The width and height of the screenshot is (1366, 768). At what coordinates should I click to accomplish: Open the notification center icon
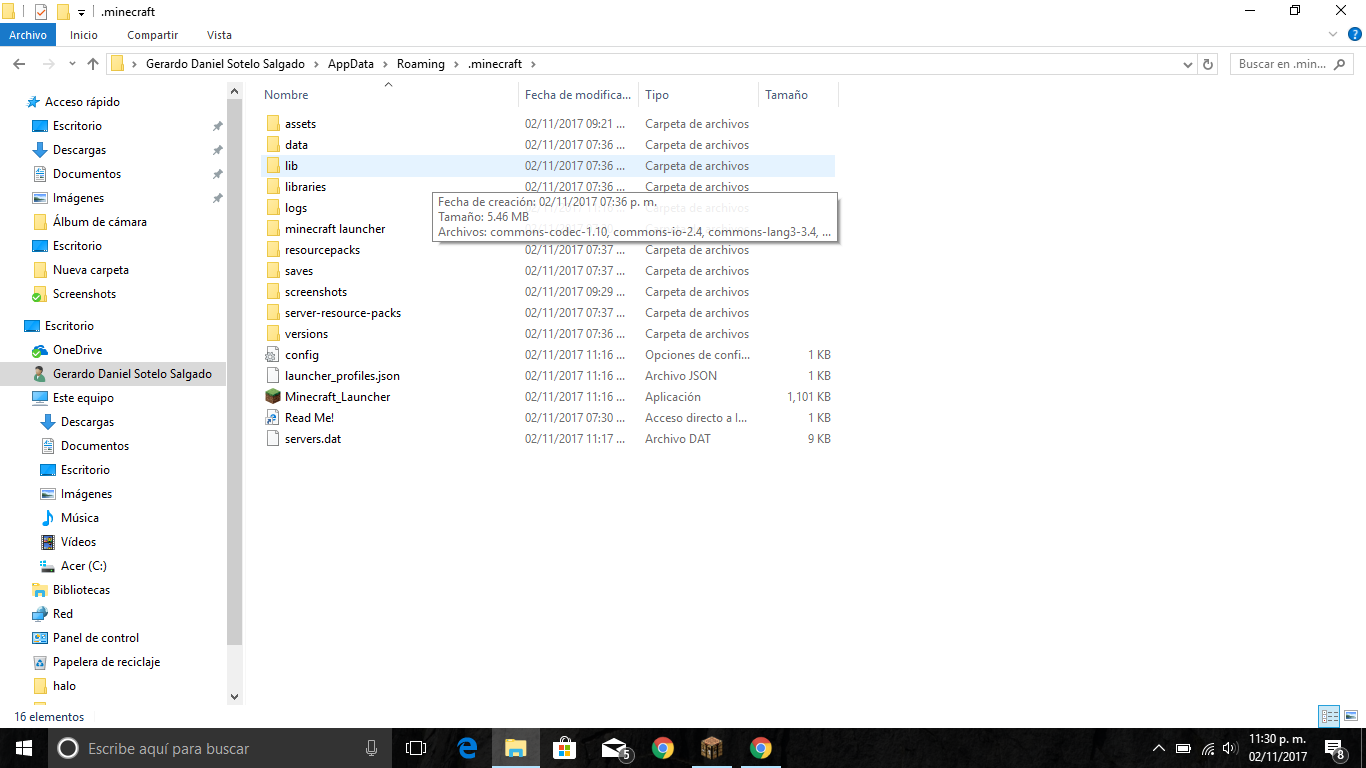click(x=1334, y=748)
